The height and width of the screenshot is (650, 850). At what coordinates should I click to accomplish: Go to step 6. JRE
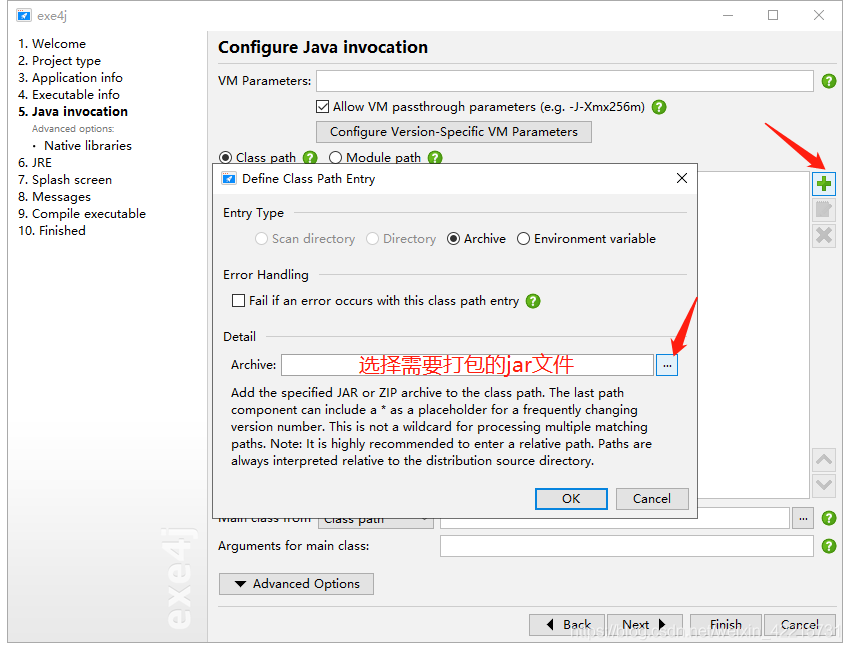[x=35, y=163]
